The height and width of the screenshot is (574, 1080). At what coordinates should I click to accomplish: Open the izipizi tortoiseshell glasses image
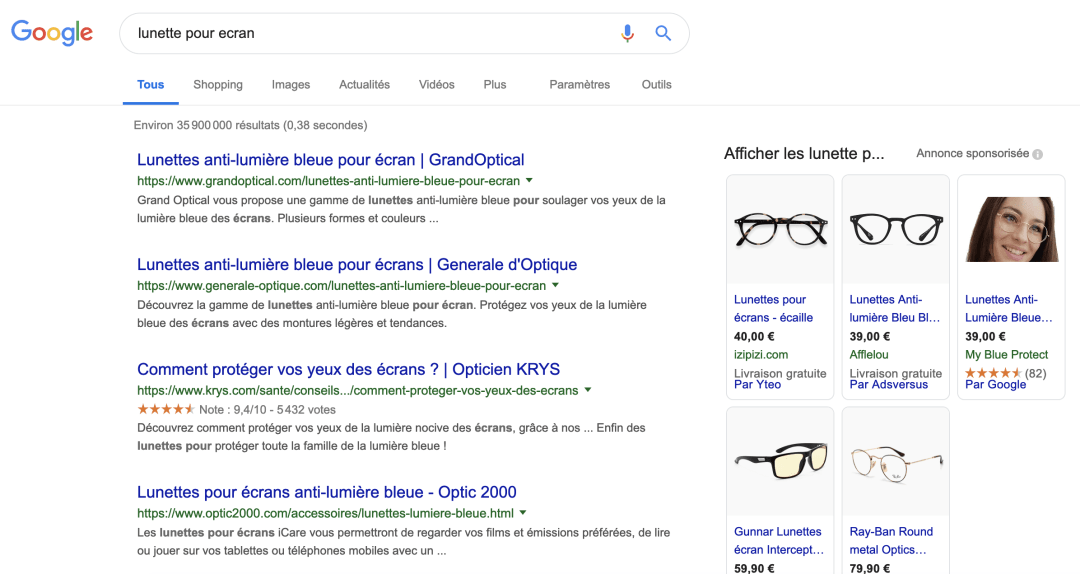tap(780, 230)
